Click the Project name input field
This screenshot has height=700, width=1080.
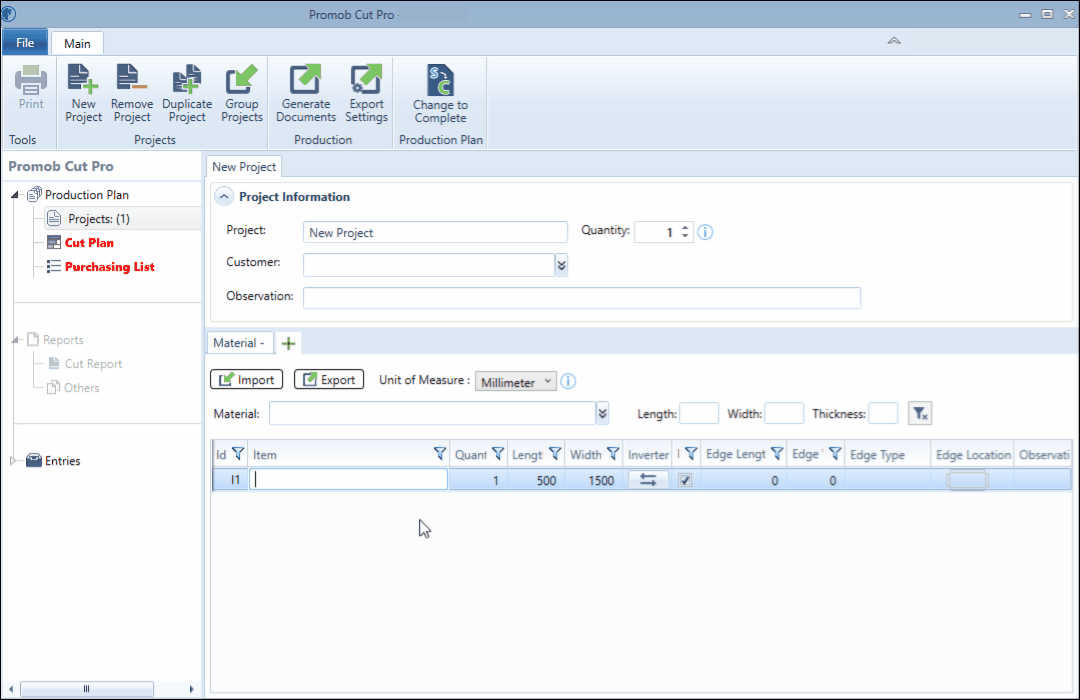[435, 232]
